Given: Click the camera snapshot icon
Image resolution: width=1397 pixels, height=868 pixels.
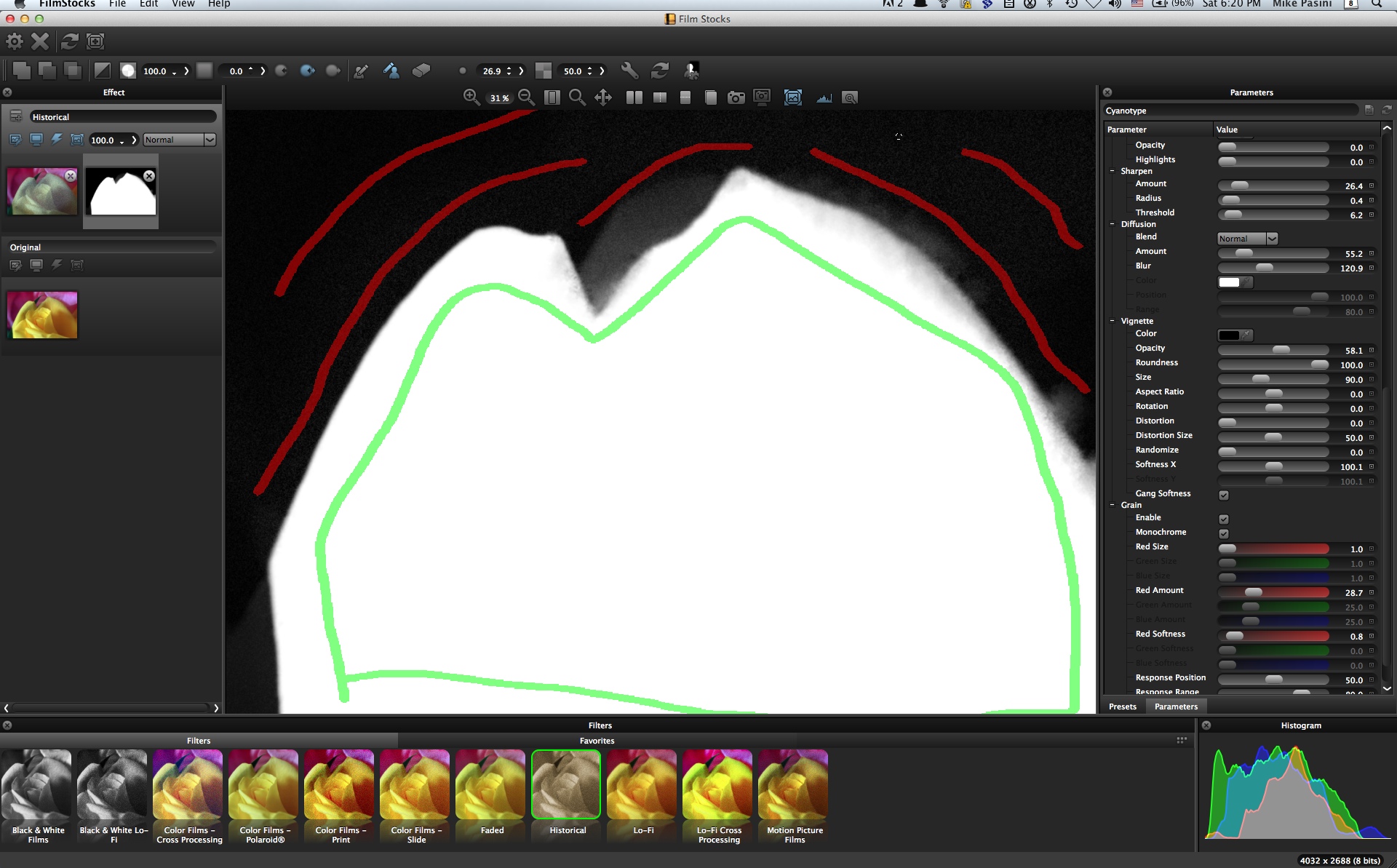Looking at the screenshot, I should coord(736,97).
